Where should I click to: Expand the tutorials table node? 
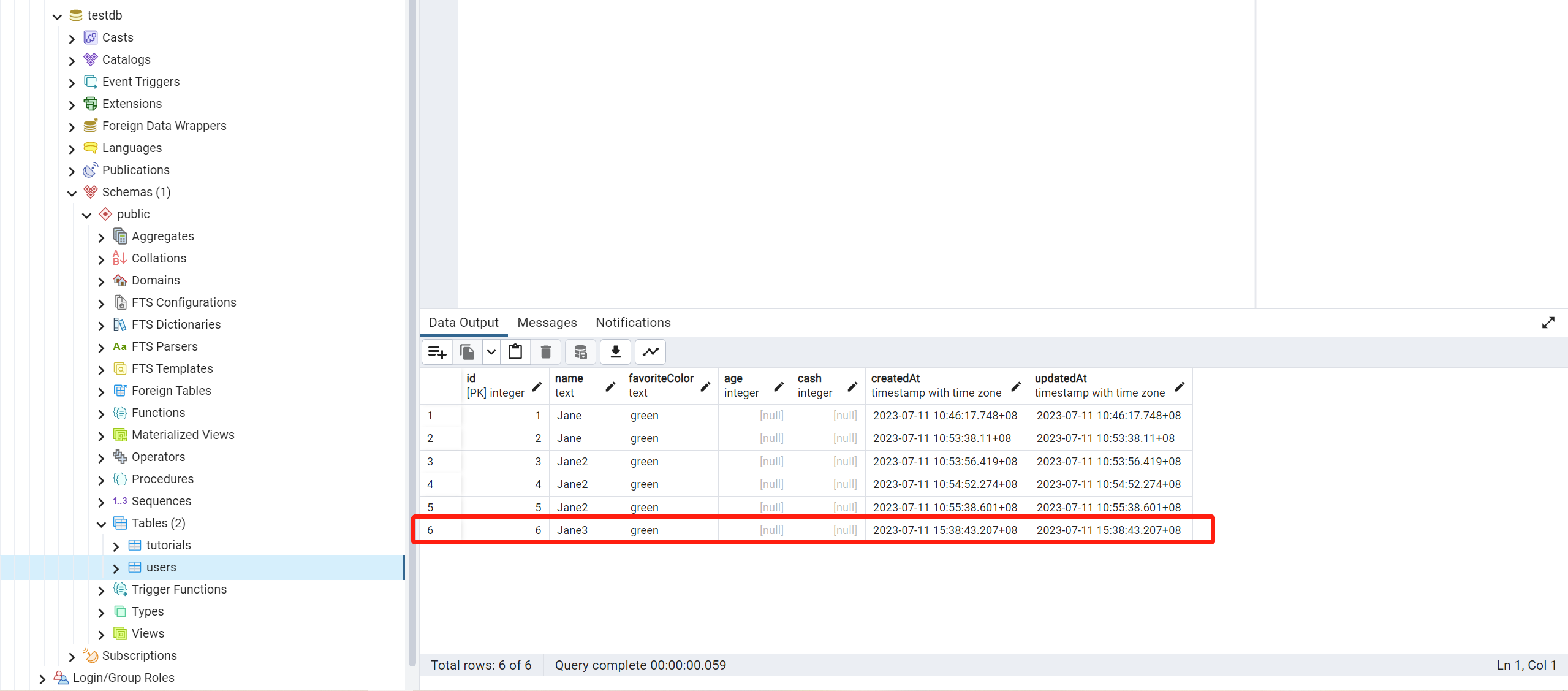tap(116, 546)
